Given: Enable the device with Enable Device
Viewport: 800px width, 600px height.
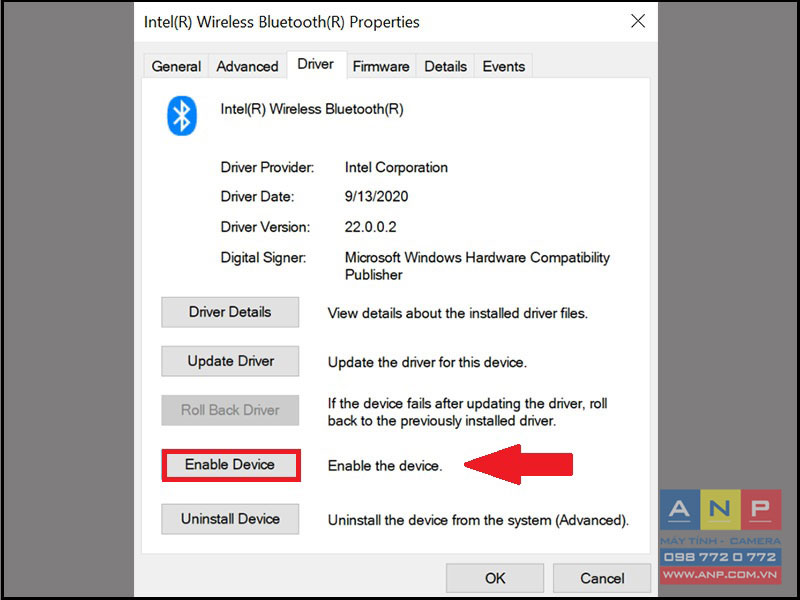Looking at the screenshot, I should click(x=231, y=465).
